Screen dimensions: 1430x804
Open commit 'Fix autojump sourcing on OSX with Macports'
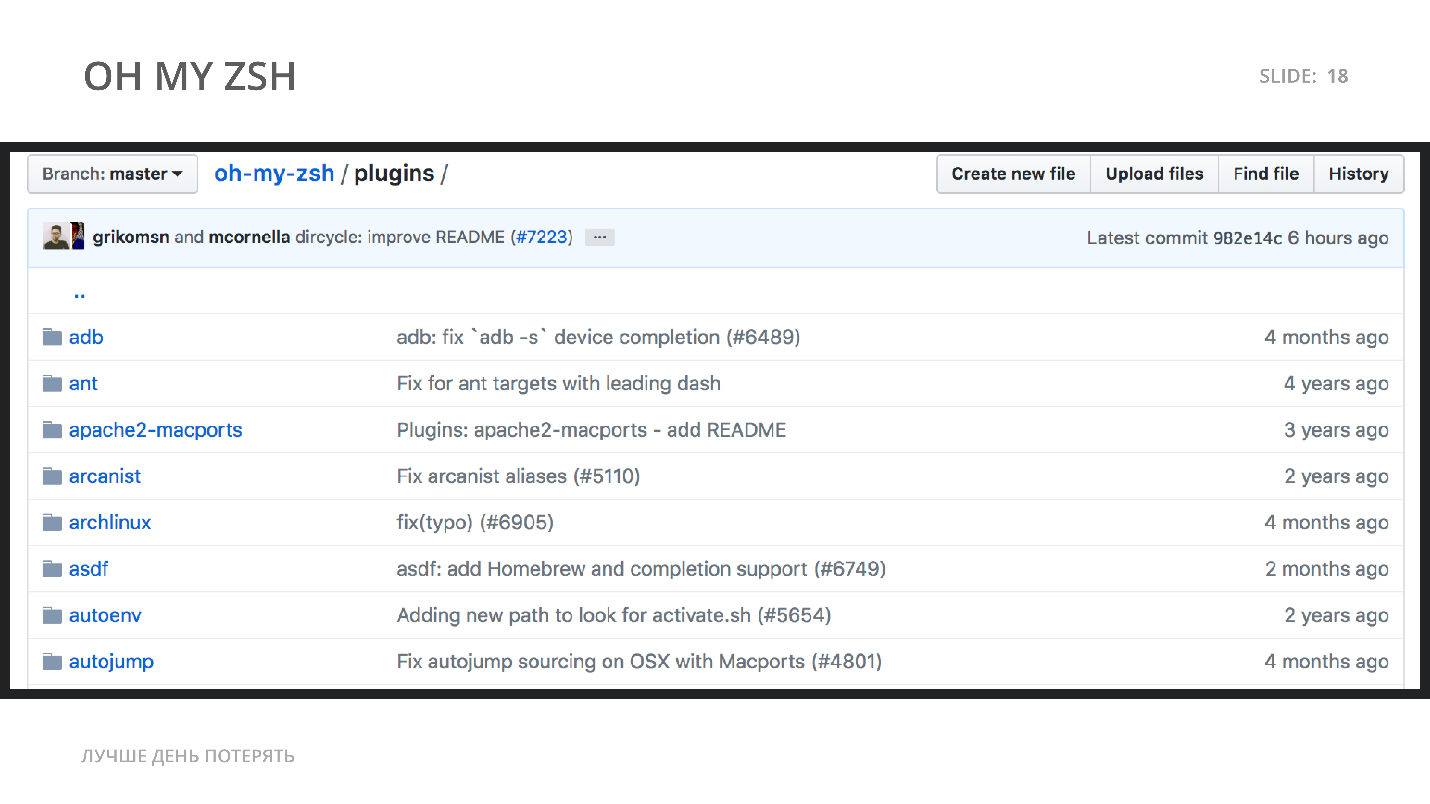click(639, 661)
